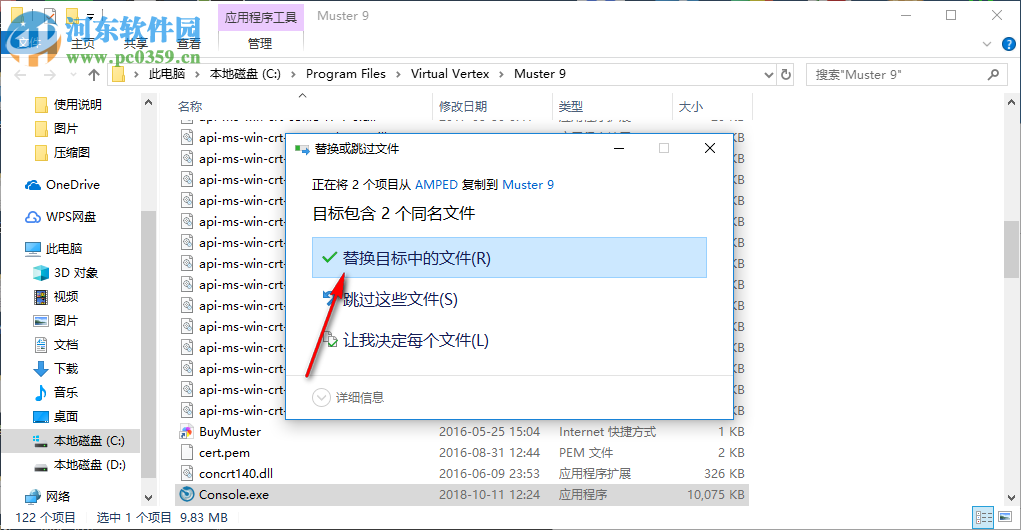Close the replace or skip files dialog

[710, 148]
